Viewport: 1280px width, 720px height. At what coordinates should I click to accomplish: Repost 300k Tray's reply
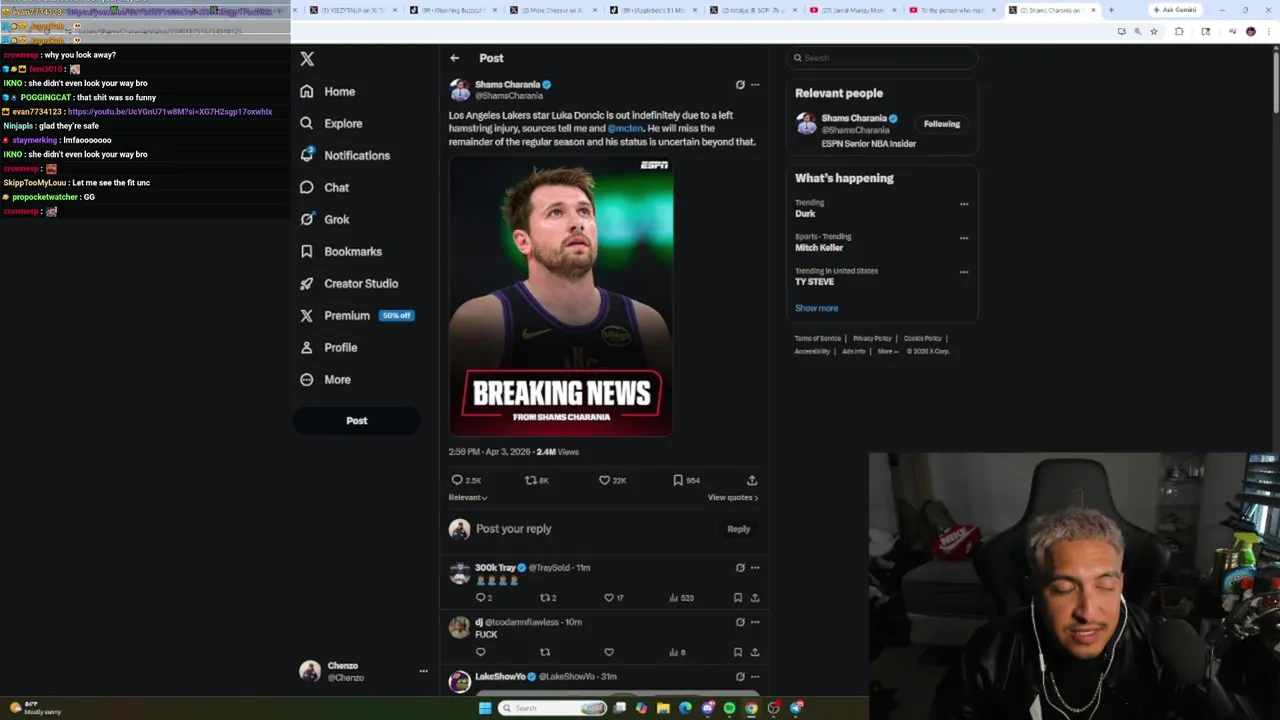tap(548, 598)
